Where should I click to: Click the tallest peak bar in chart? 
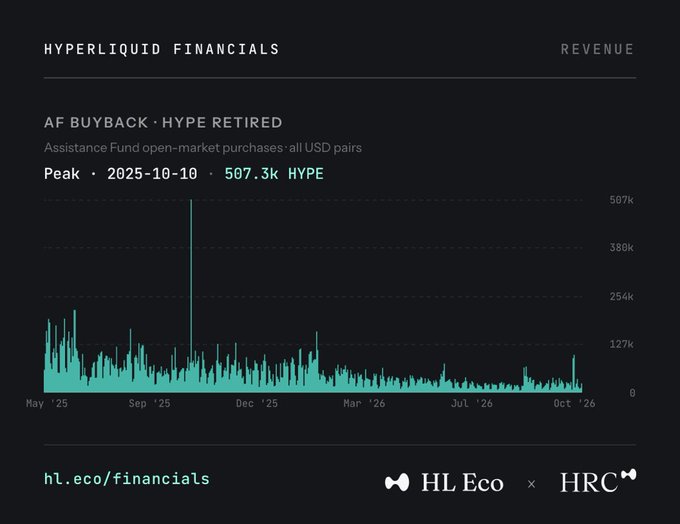click(x=191, y=295)
